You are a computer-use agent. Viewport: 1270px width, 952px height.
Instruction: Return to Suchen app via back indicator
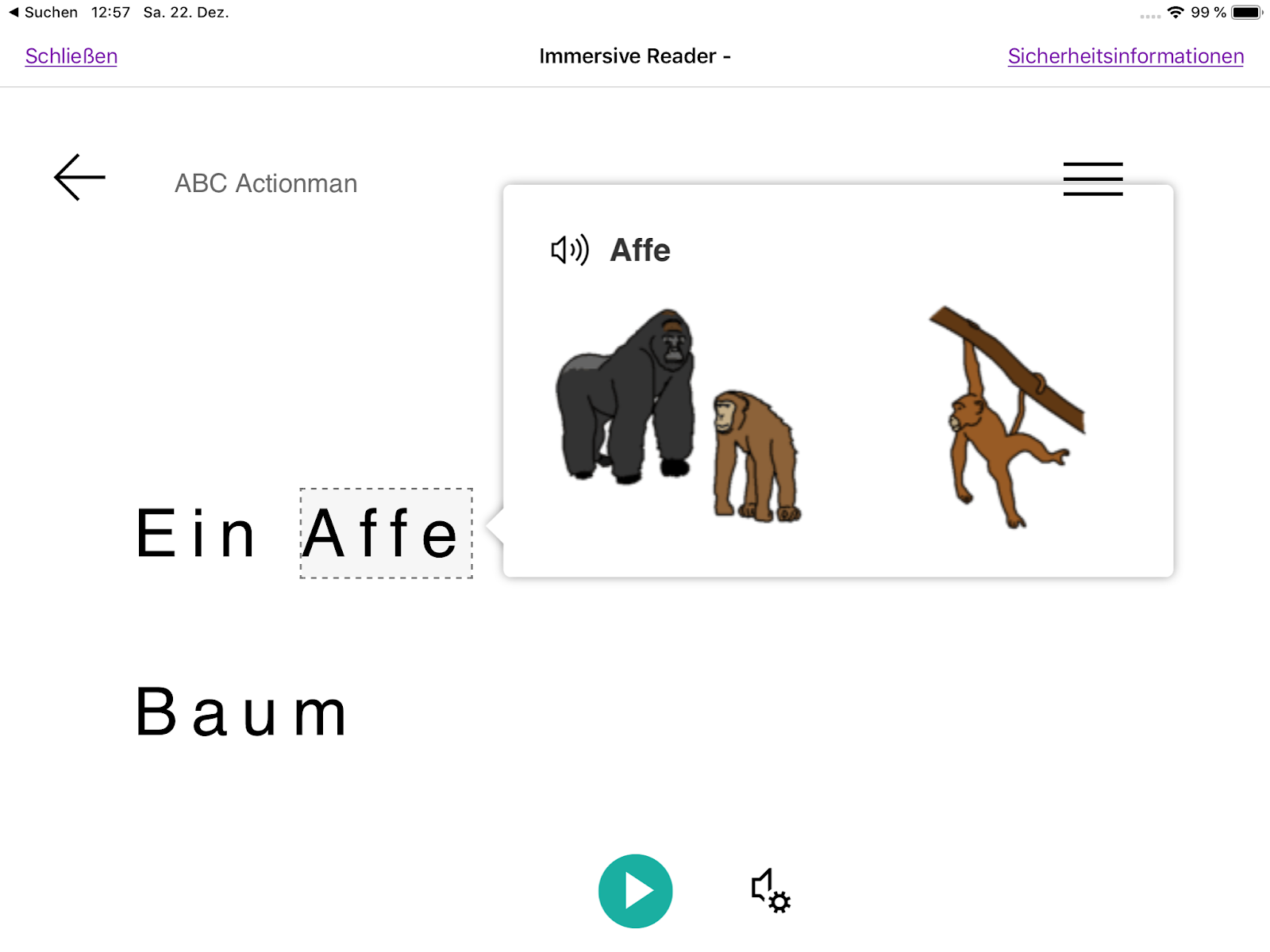(x=43, y=12)
